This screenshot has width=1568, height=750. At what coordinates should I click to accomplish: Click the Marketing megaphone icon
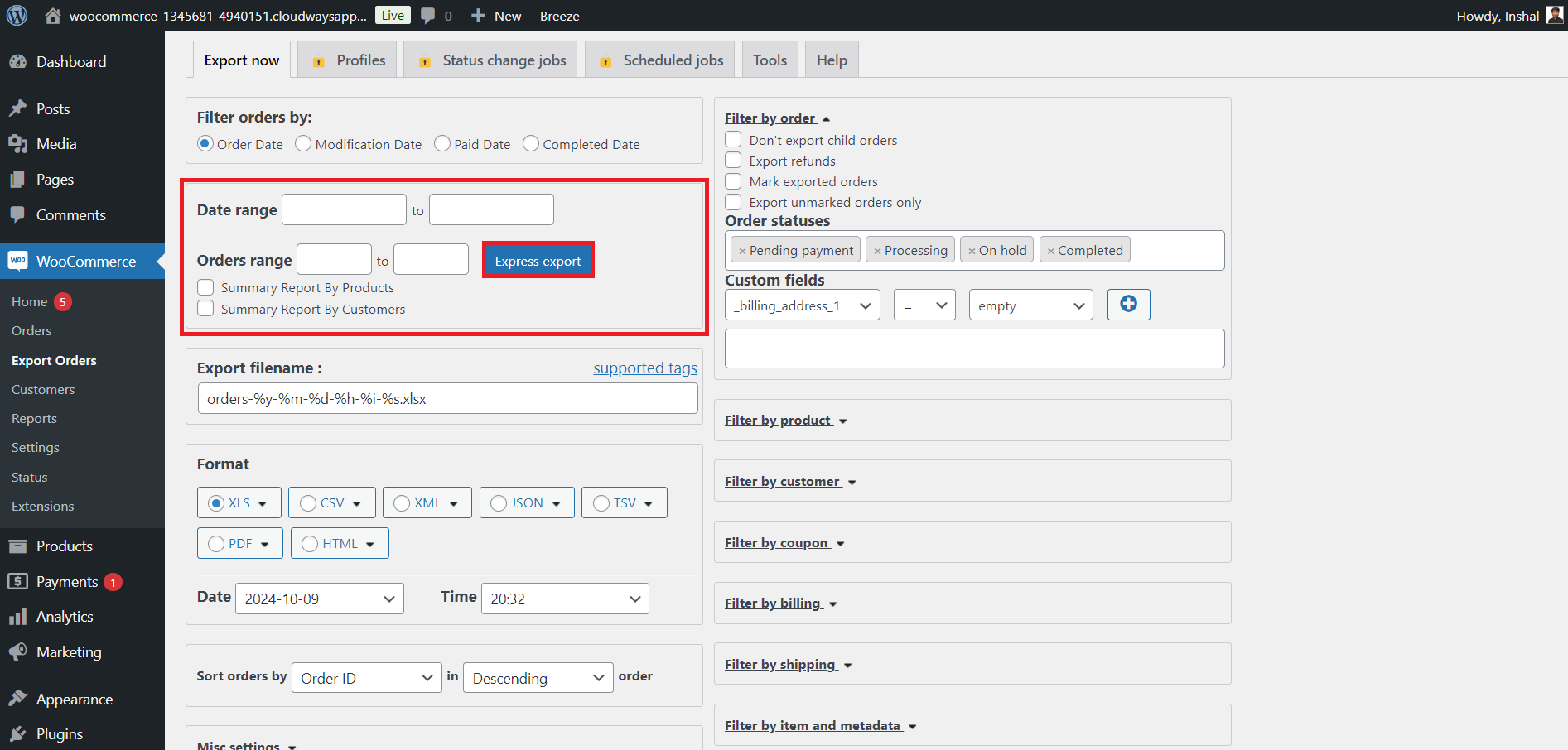(18, 651)
